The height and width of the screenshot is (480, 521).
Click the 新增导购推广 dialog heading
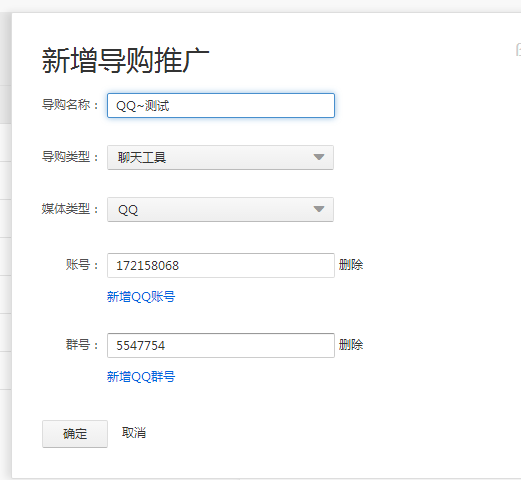pyautogui.click(x=125, y=60)
